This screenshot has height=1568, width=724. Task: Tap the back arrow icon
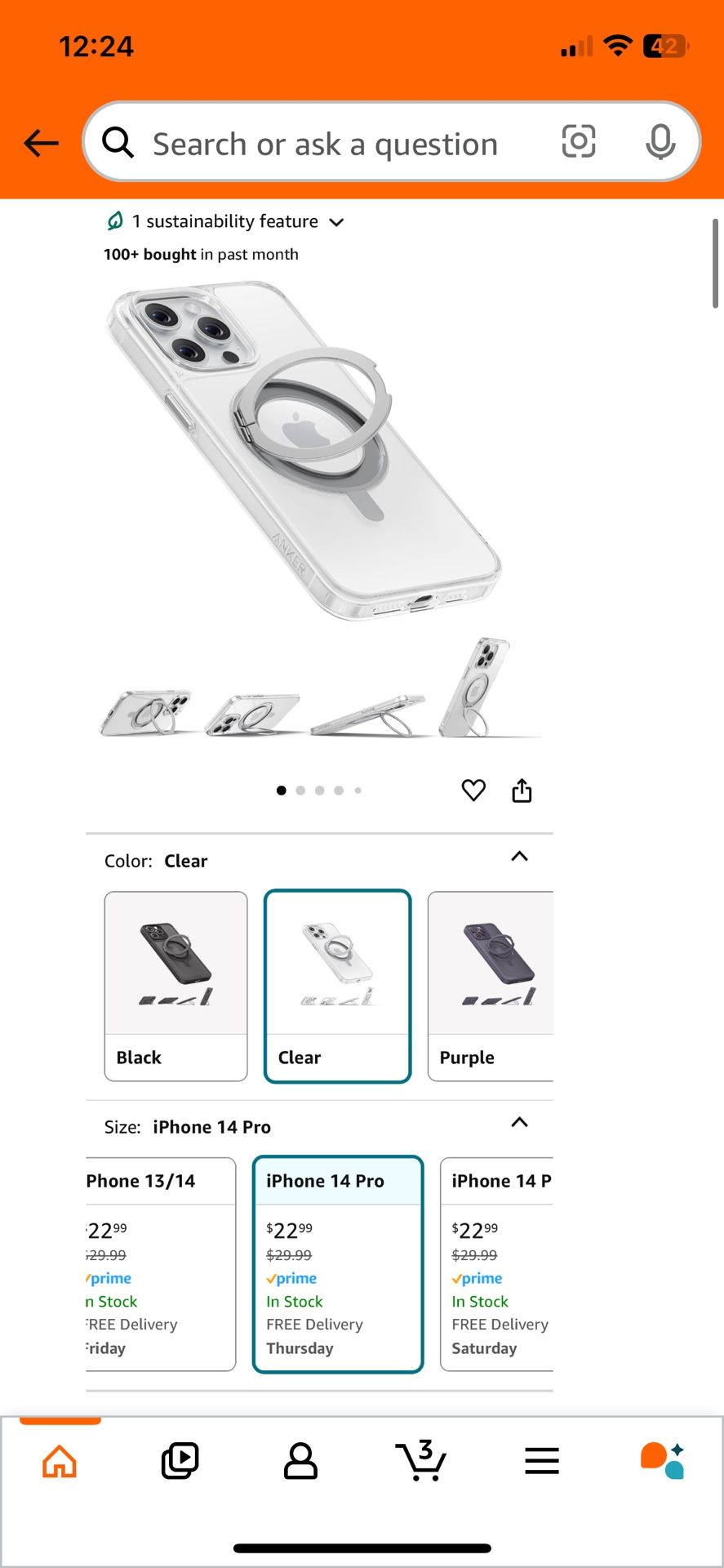pyautogui.click(x=41, y=143)
